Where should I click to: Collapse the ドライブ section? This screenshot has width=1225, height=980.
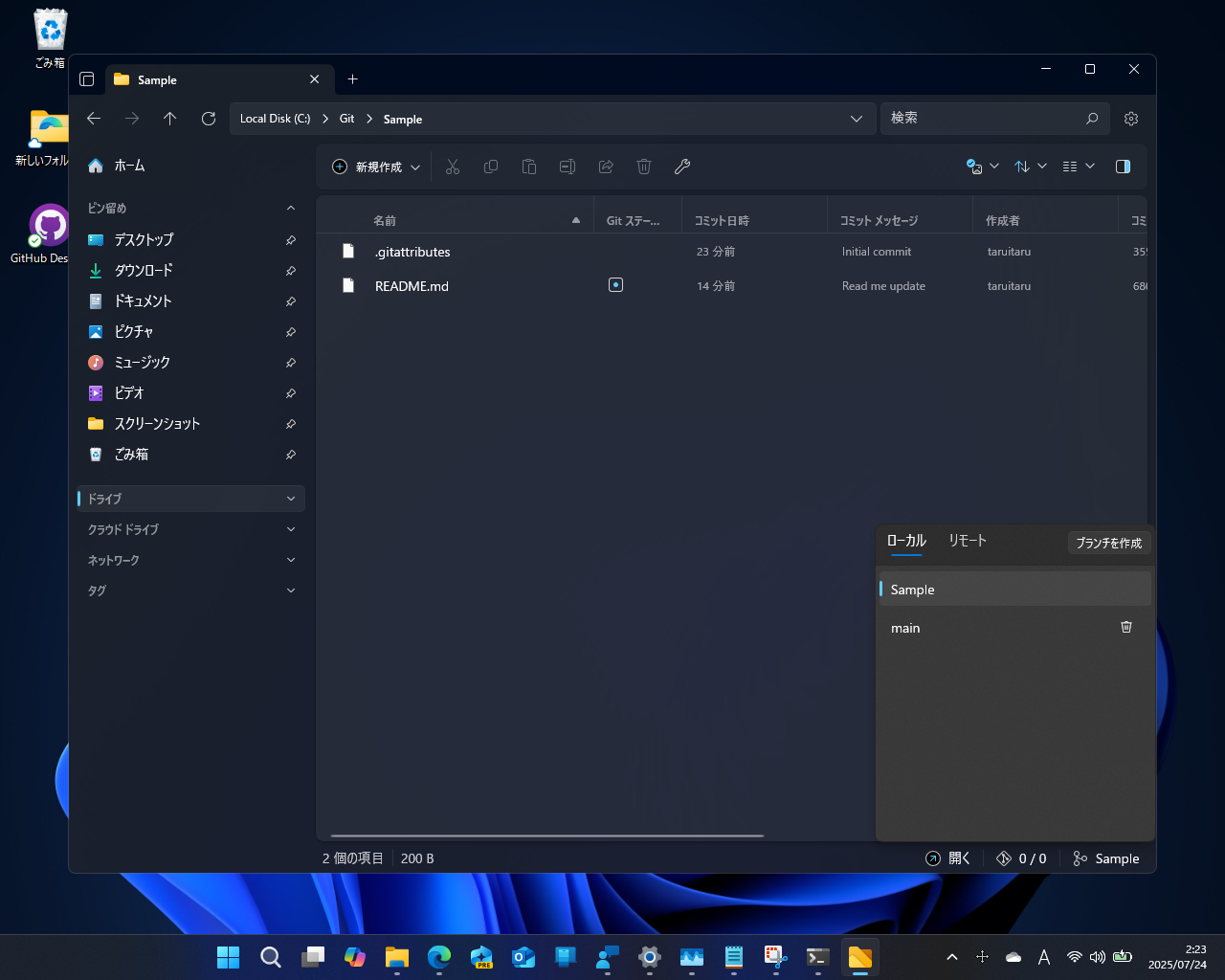pyautogui.click(x=290, y=498)
